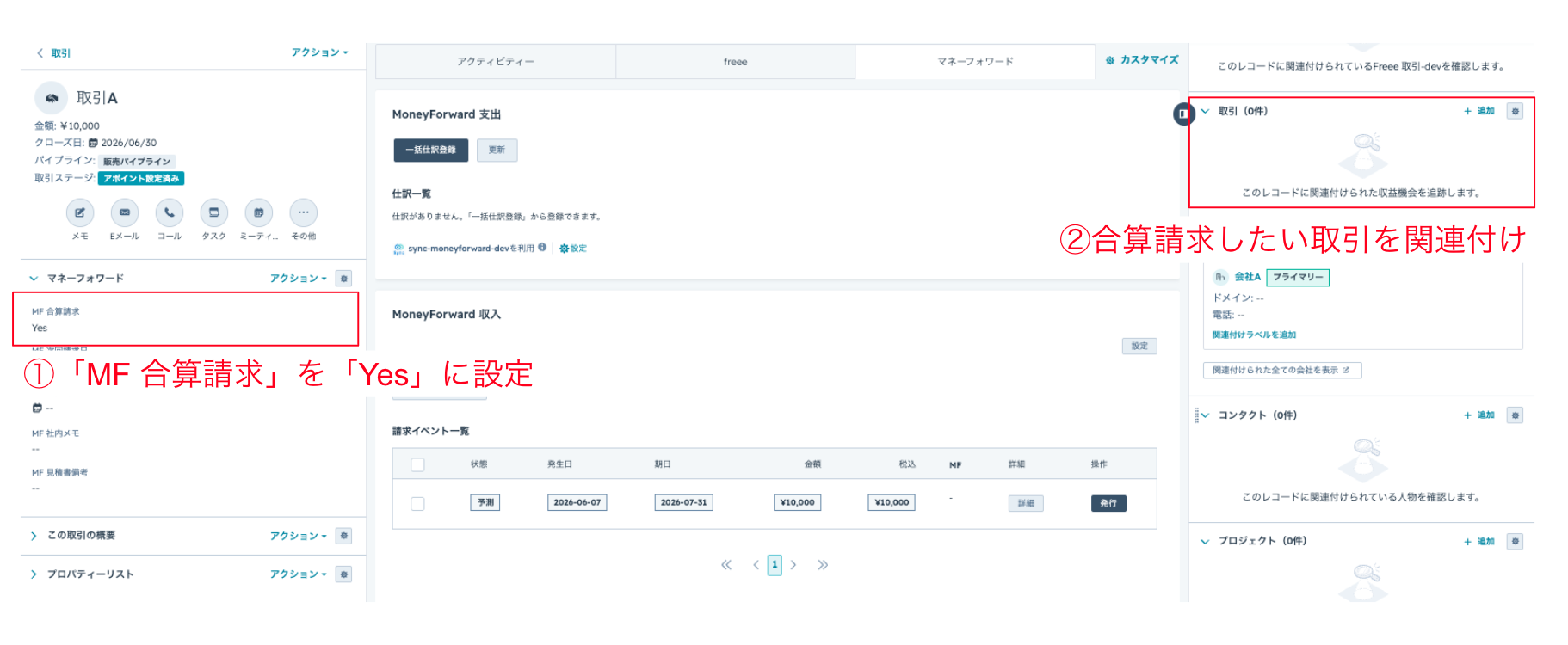Click the タスク icon button
The image size is (1568, 645).
(x=214, y=212)
